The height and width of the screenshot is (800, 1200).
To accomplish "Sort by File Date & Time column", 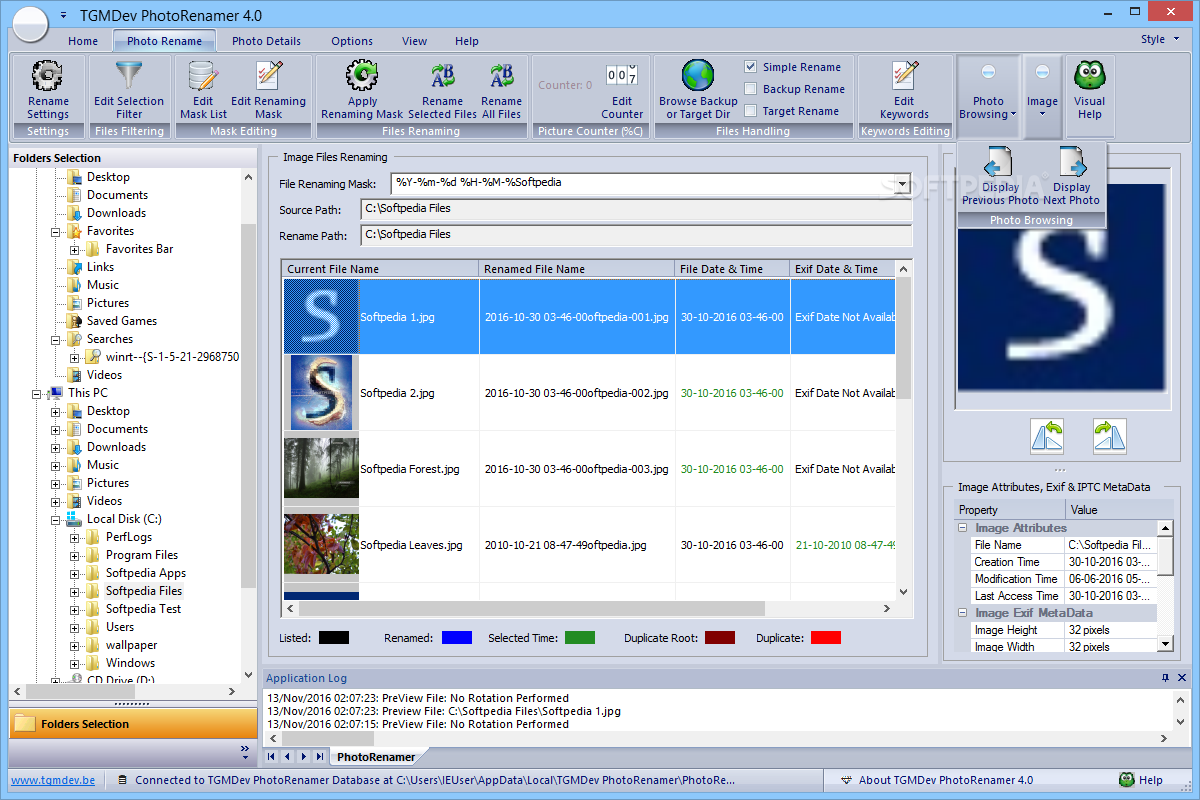I will point(733,269).
